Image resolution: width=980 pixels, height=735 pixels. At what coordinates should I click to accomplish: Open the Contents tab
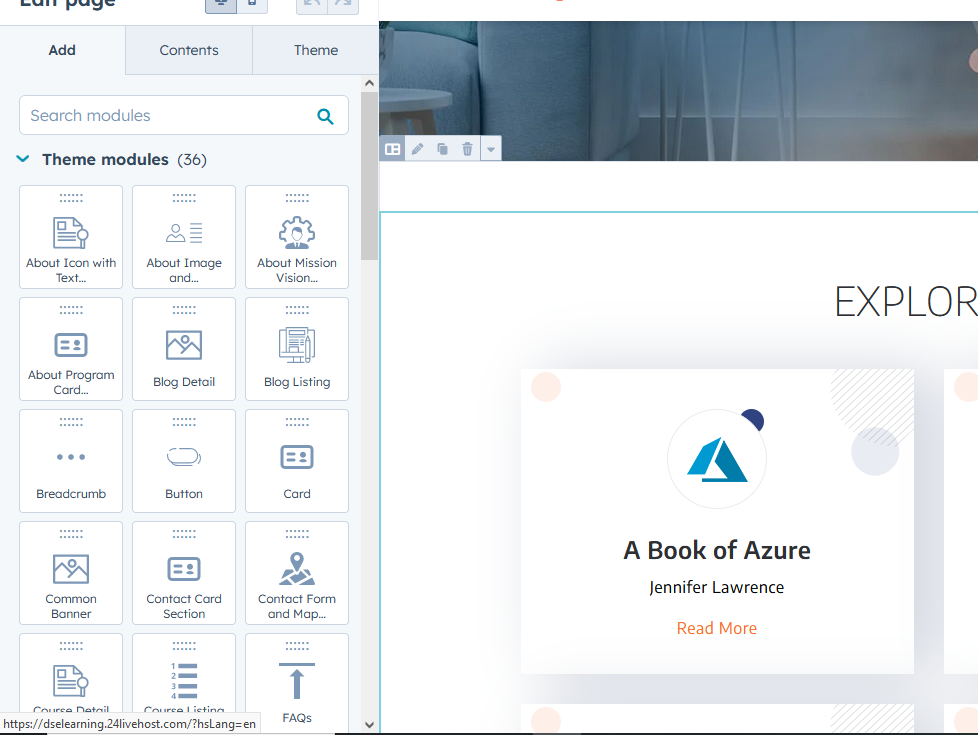click(189, 50)
